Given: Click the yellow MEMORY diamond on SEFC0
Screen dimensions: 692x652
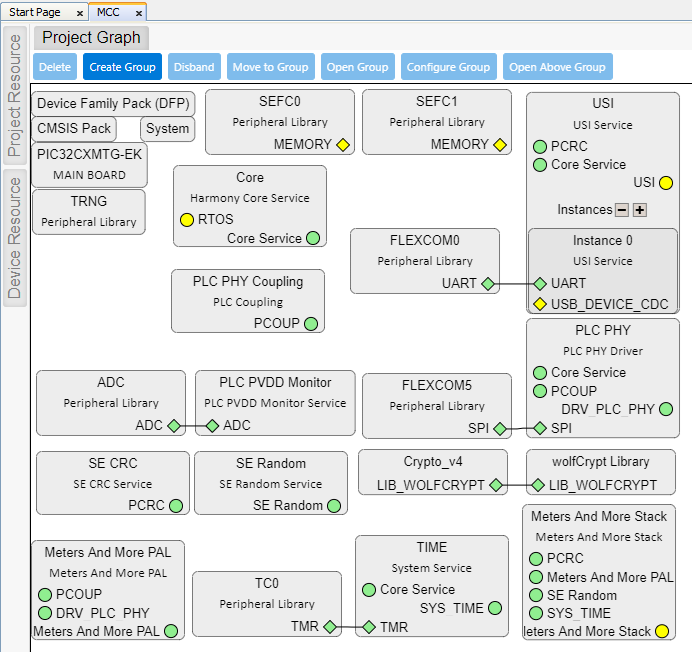Looking at the screenshot, I should coord(343,145).
